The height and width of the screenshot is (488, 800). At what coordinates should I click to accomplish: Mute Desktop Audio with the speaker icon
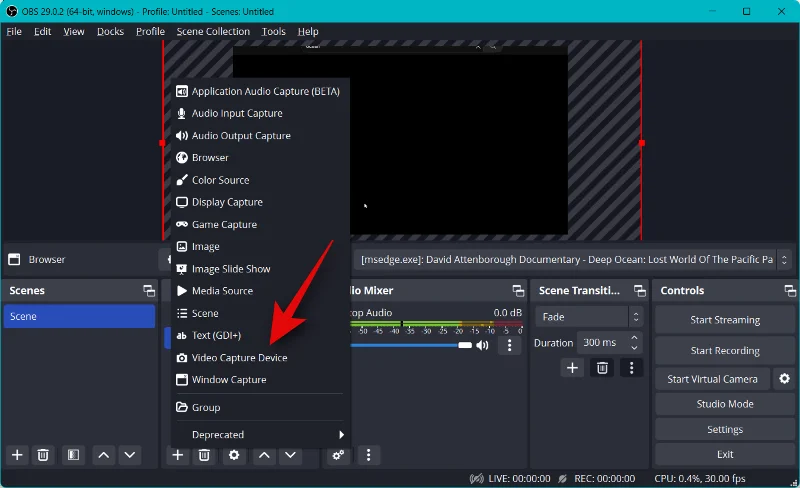coord(482,346)
